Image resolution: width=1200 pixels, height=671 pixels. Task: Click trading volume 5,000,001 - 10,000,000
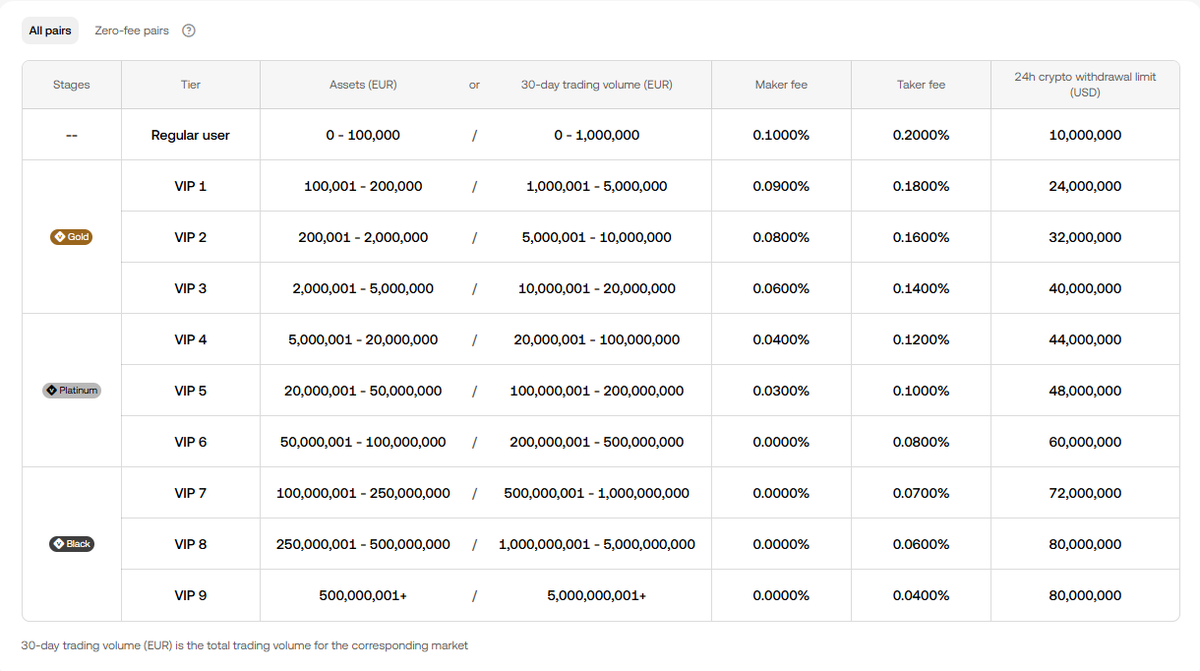(x=597, y=237)
